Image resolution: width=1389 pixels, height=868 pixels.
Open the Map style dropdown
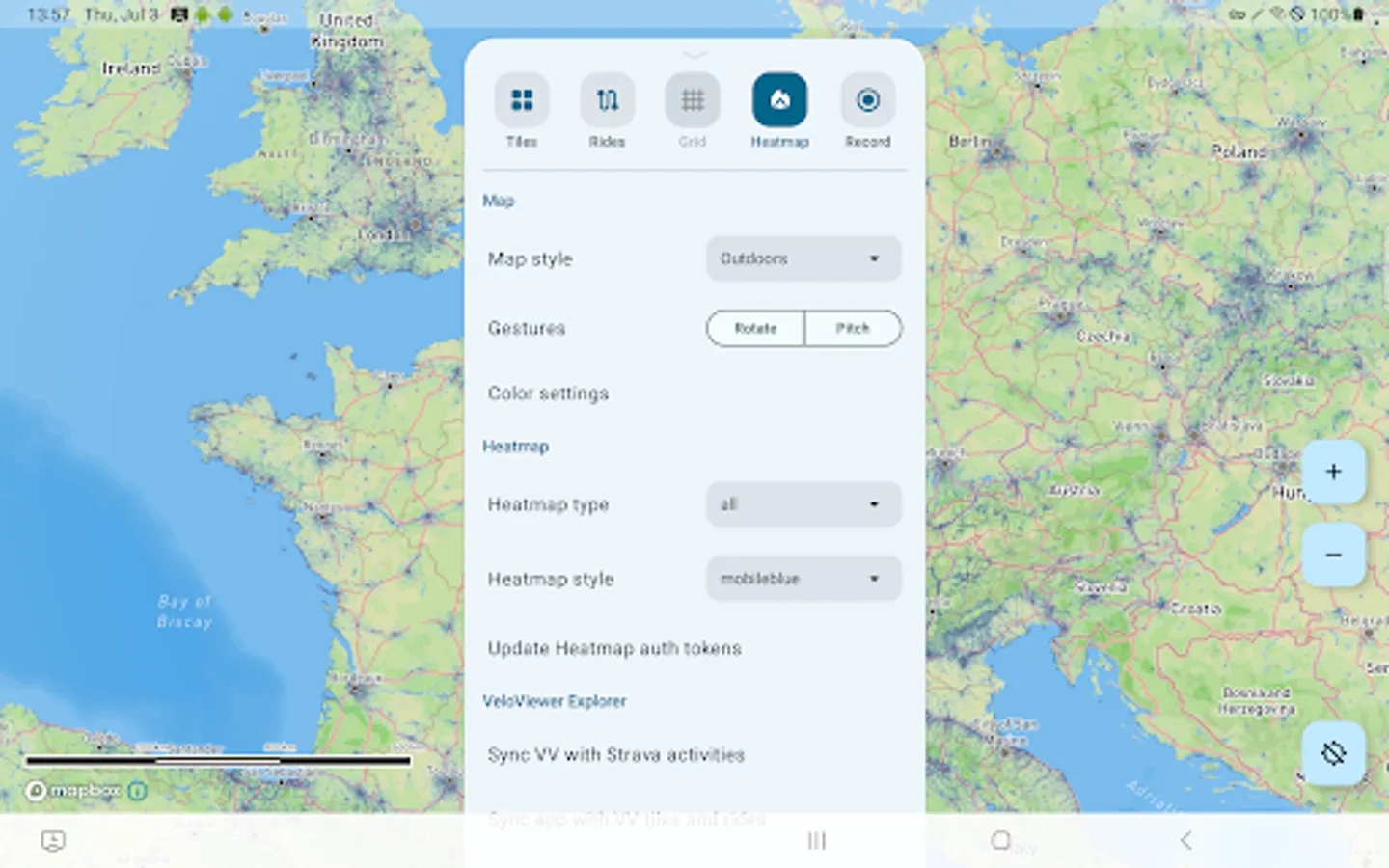coord(803,258)
